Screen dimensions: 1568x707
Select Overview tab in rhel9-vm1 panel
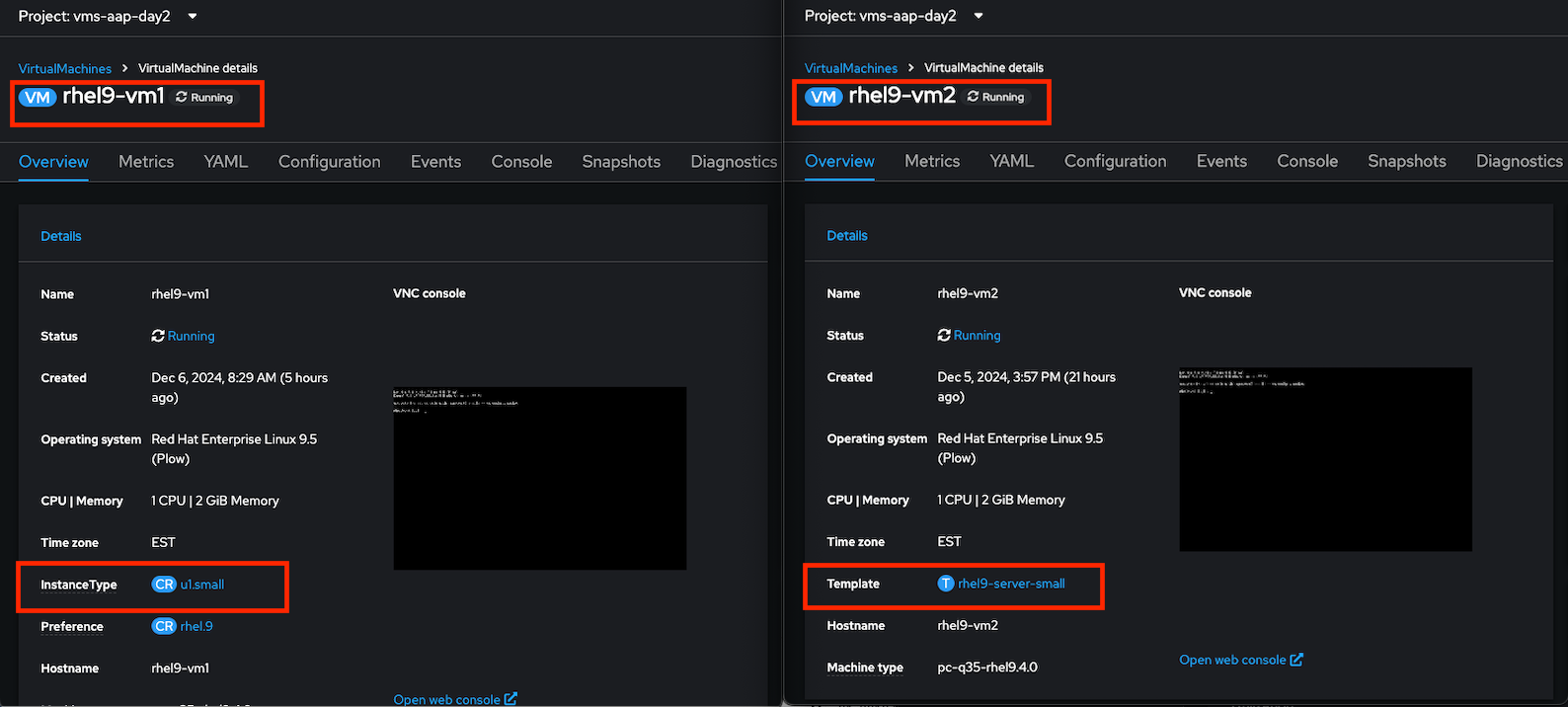tap(53, 161)
